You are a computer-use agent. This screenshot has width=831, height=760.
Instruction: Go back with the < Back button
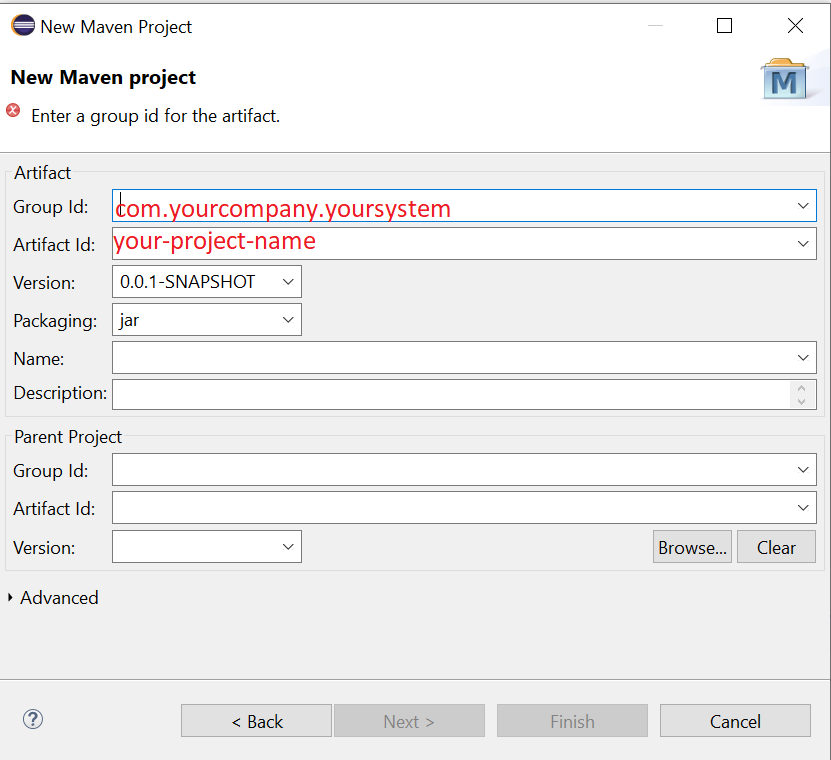point(257,721)
